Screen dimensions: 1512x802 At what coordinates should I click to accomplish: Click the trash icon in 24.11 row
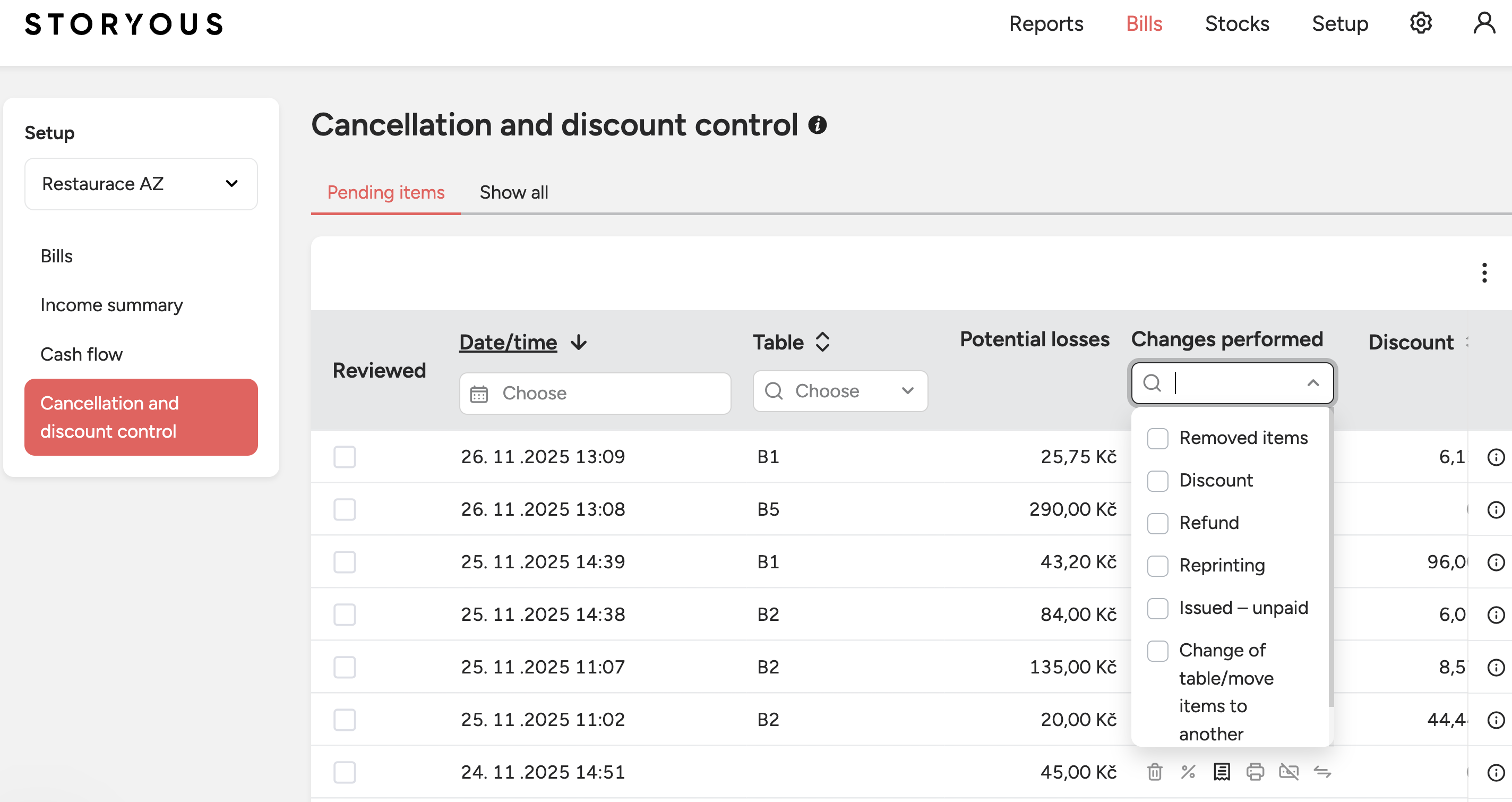coord(1155,772)
